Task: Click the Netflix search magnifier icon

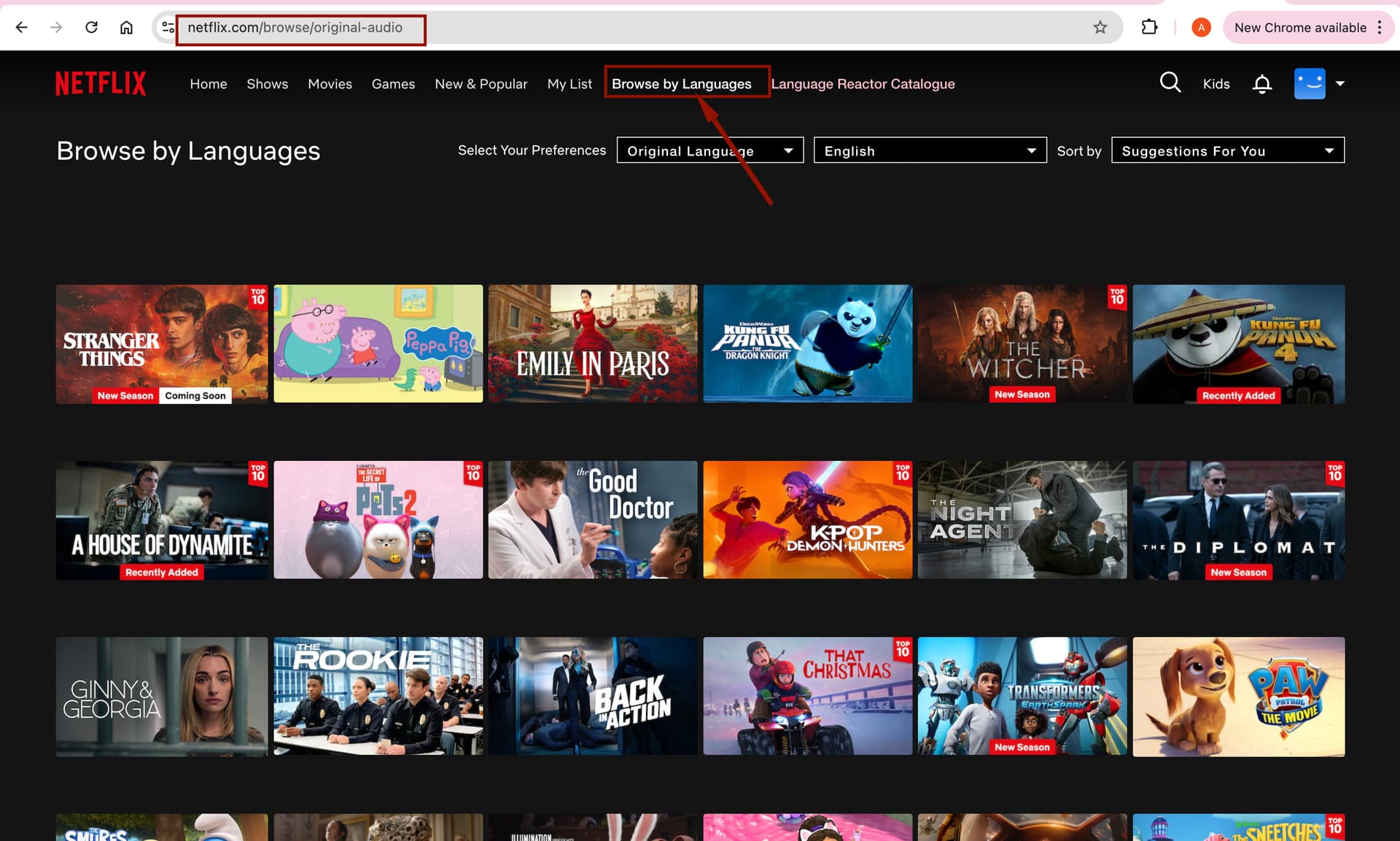Action: pyautogui.click(x=1170, y=82)
